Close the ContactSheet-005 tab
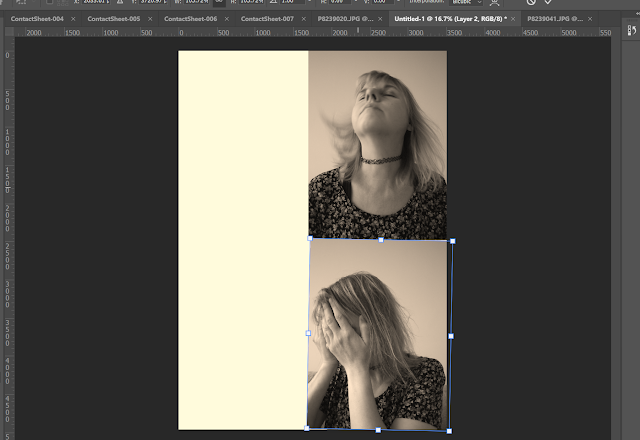Viewport: 640px width, 440px height. coord(150,19)
